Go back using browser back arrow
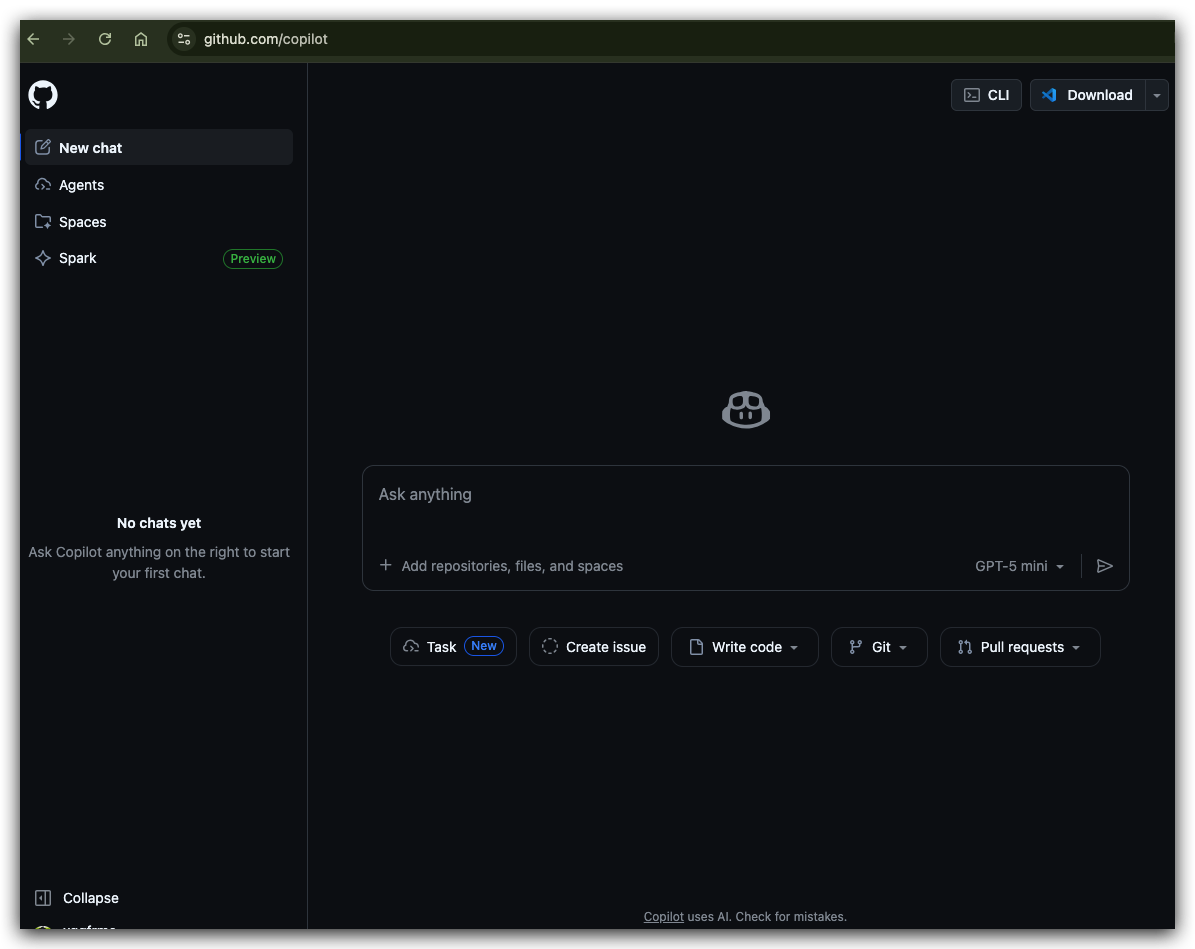1195x949 pixels. tap(34, 39)
